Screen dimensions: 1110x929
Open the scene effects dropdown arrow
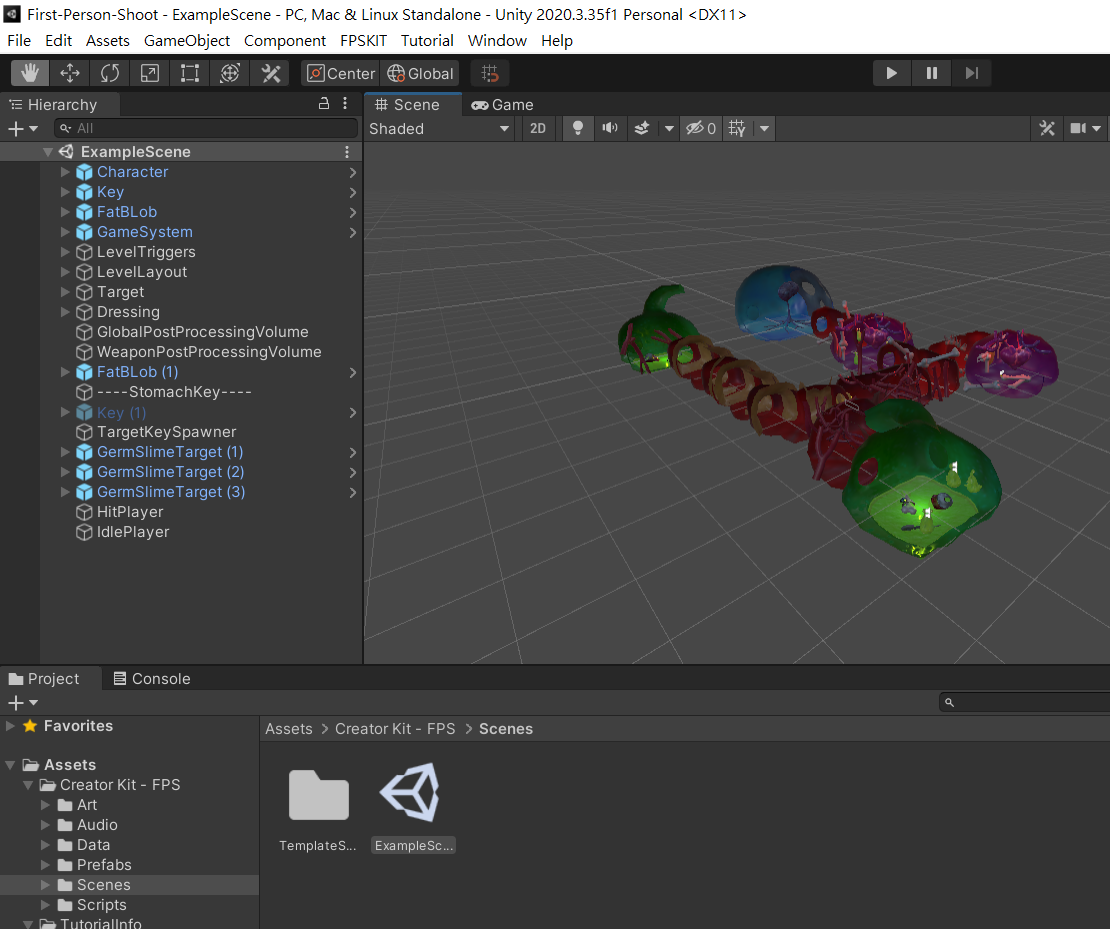669,128
